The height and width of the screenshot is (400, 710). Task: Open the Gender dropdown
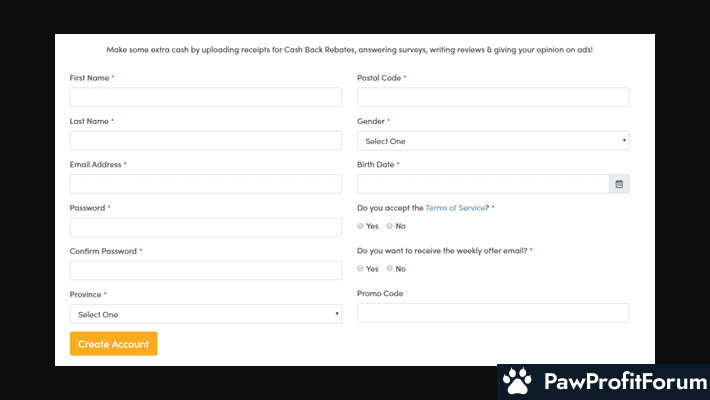[x=493, y=141]
